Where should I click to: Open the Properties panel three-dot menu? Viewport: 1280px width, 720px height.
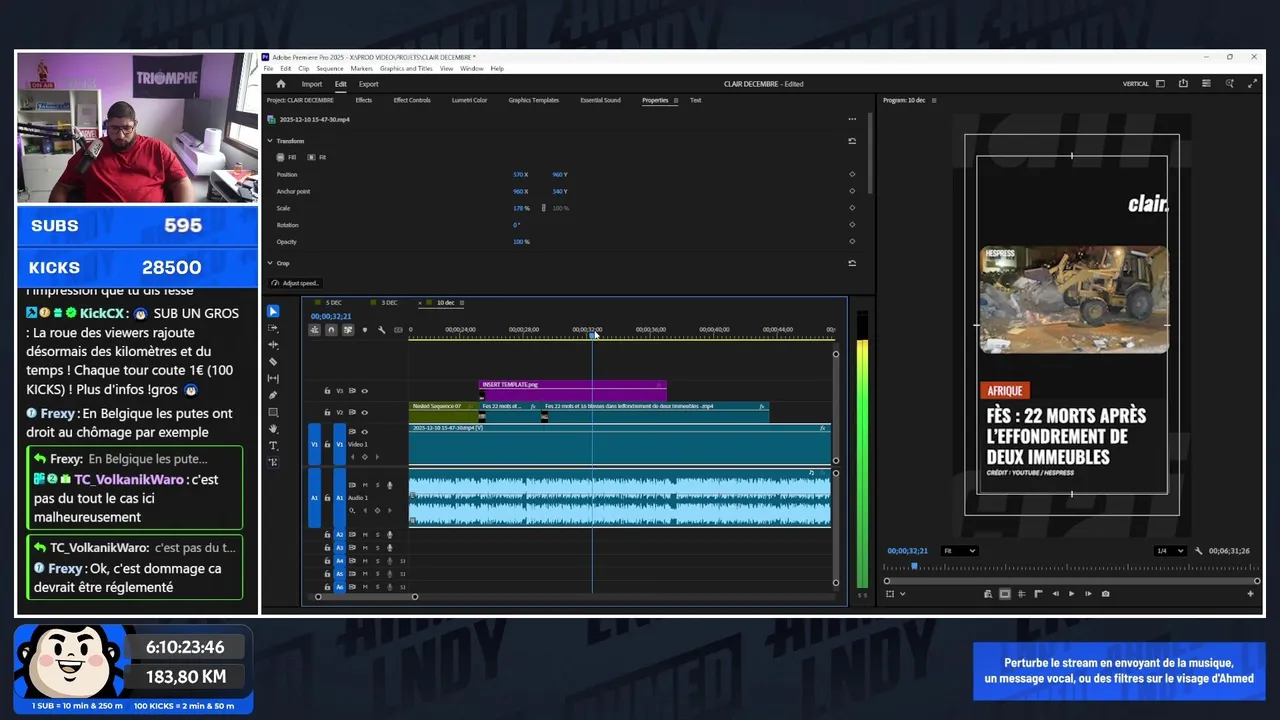[x=852, y=119]
